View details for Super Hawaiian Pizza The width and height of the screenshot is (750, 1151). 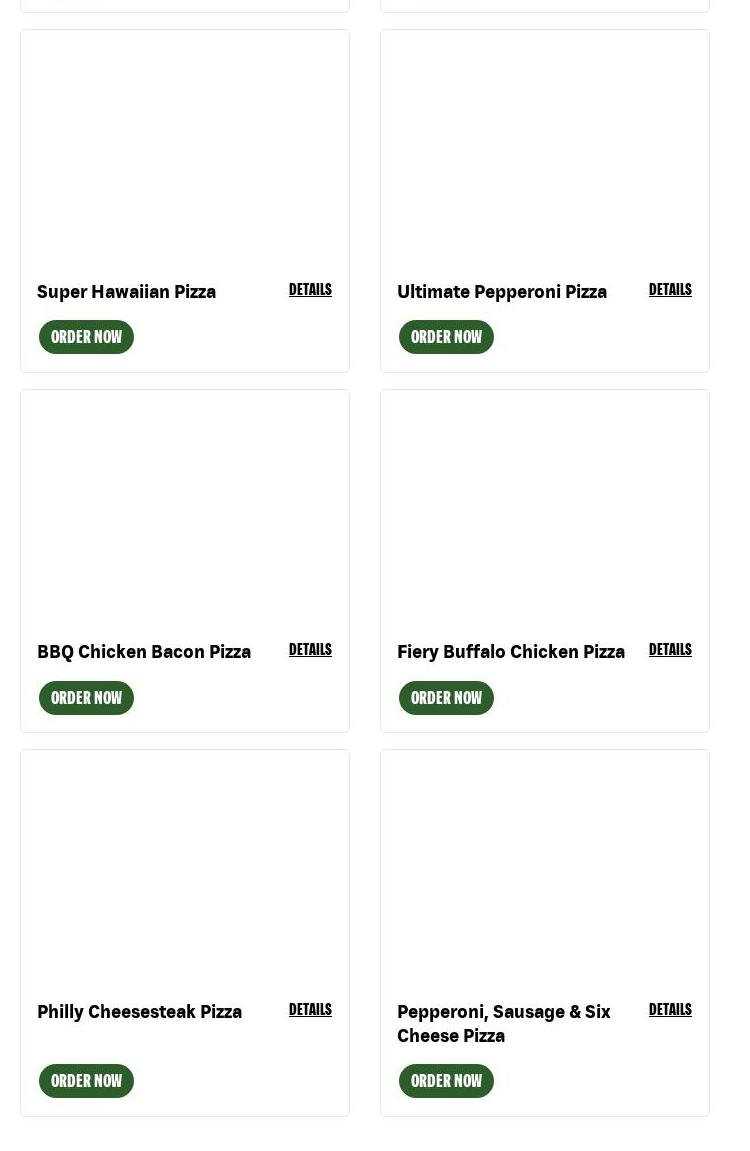click(x=310, y=289)
